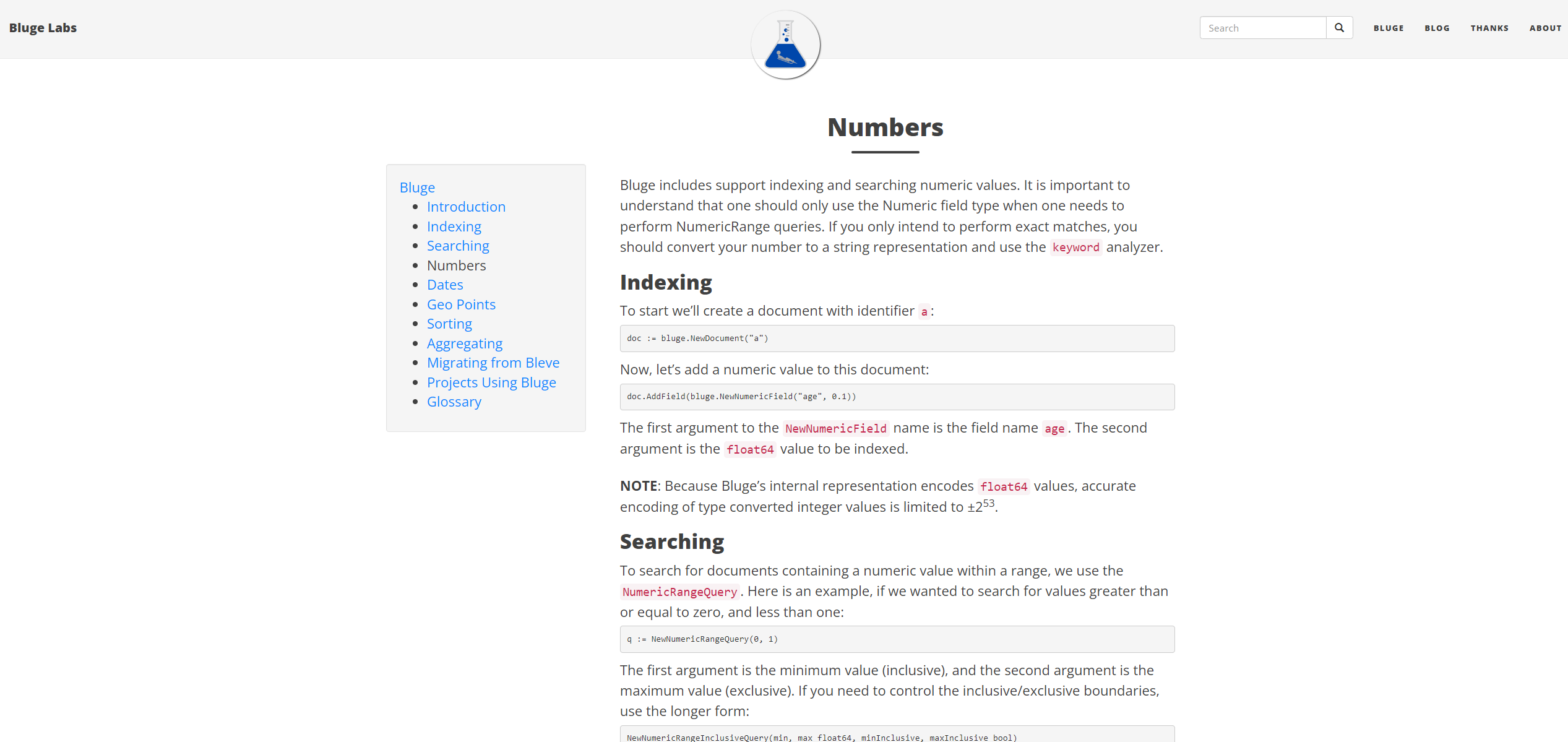This screenshot has width=1568, height=742.
Task: Open the ABOUT navigation item
Action: tap(1545, 28)
